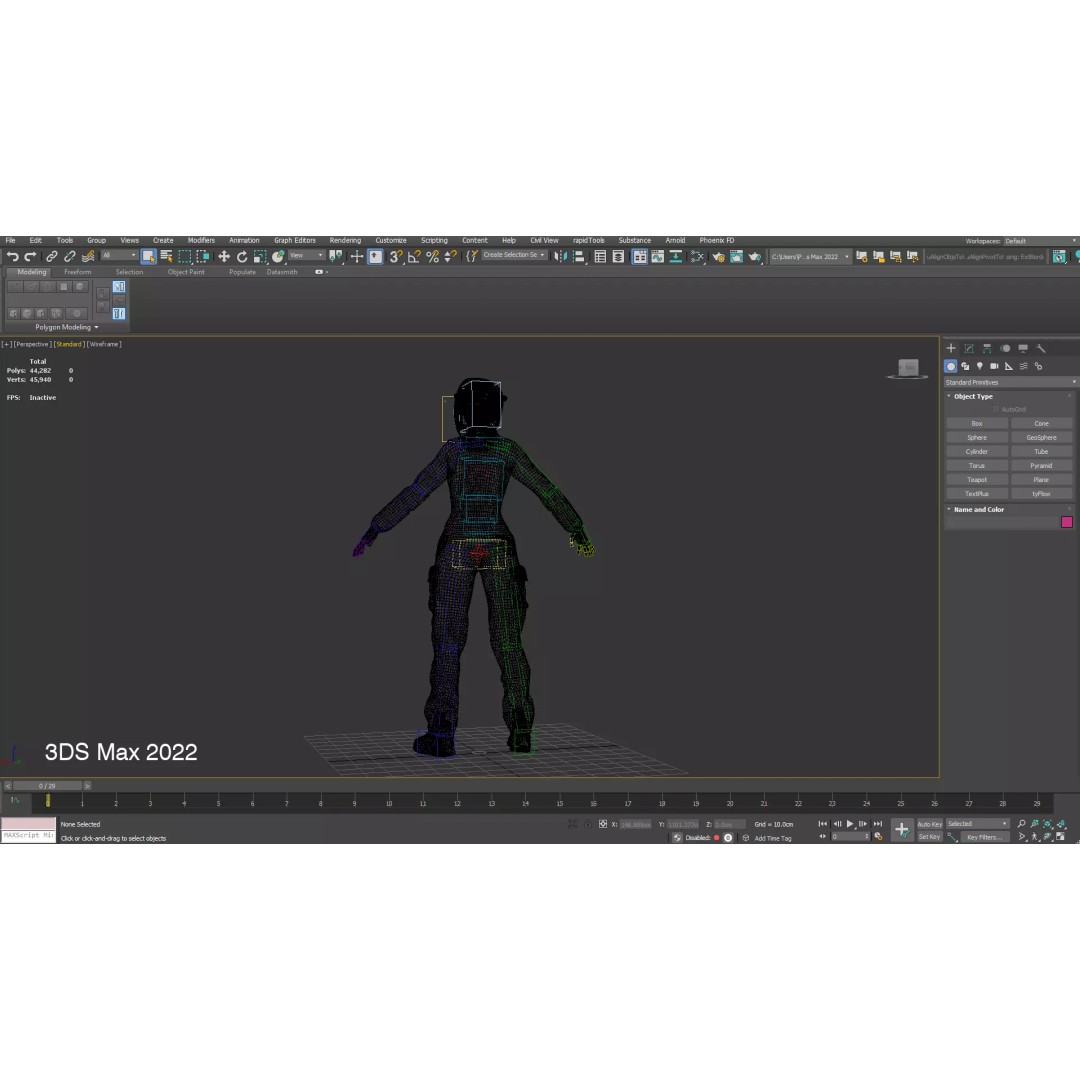Select the Scale tool icon
Image resolution: width=1080 pixels, height=1080 pixels.
point(260,257)
